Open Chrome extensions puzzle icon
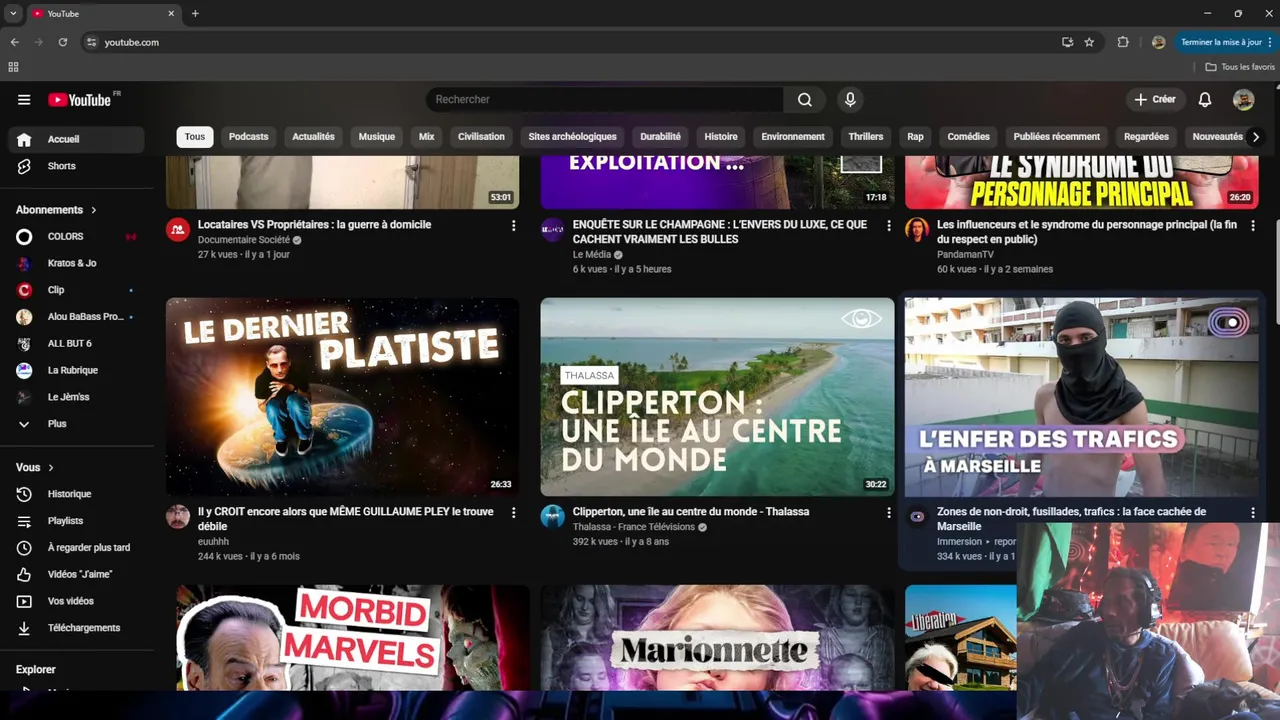 point(1123,42)
